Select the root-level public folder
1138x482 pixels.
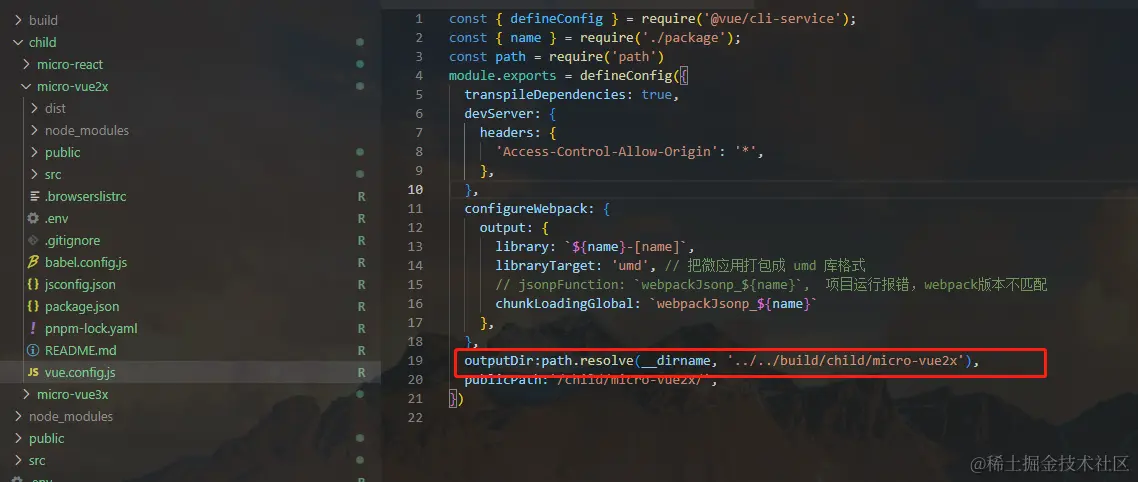click(x=46, y=438)
